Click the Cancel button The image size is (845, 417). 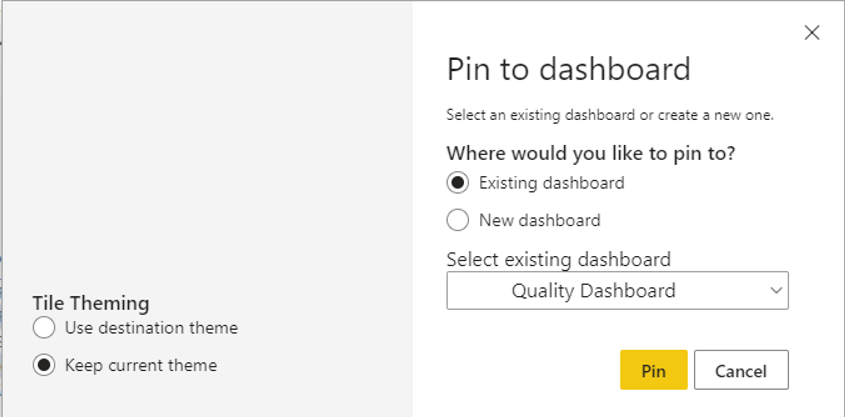click(x=741, y=370)
